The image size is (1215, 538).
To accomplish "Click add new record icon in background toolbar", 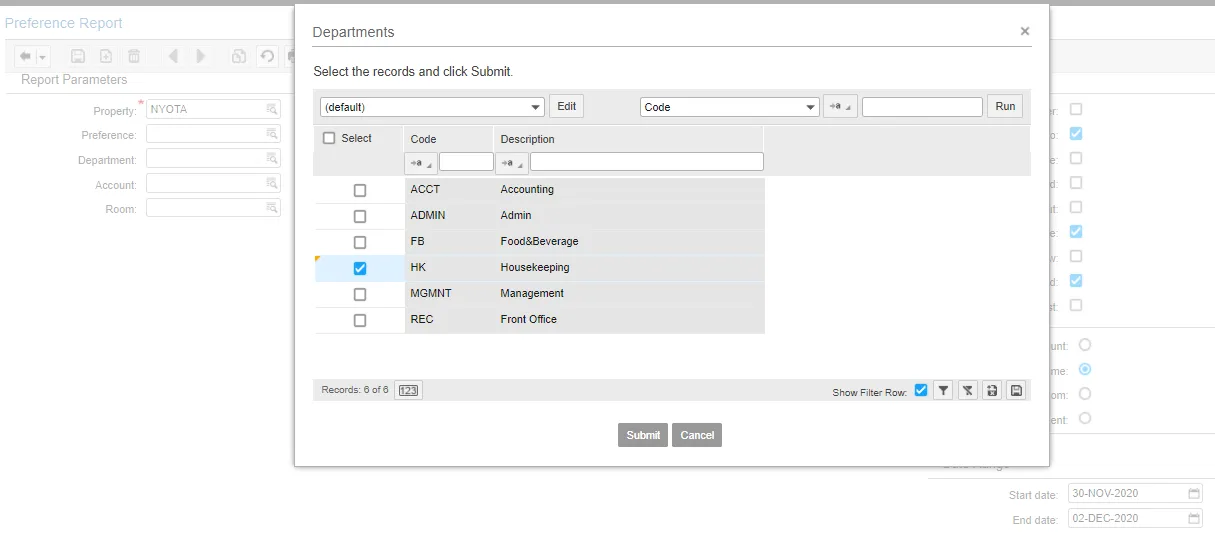I will pyautogui.click(x=105, y=56).
